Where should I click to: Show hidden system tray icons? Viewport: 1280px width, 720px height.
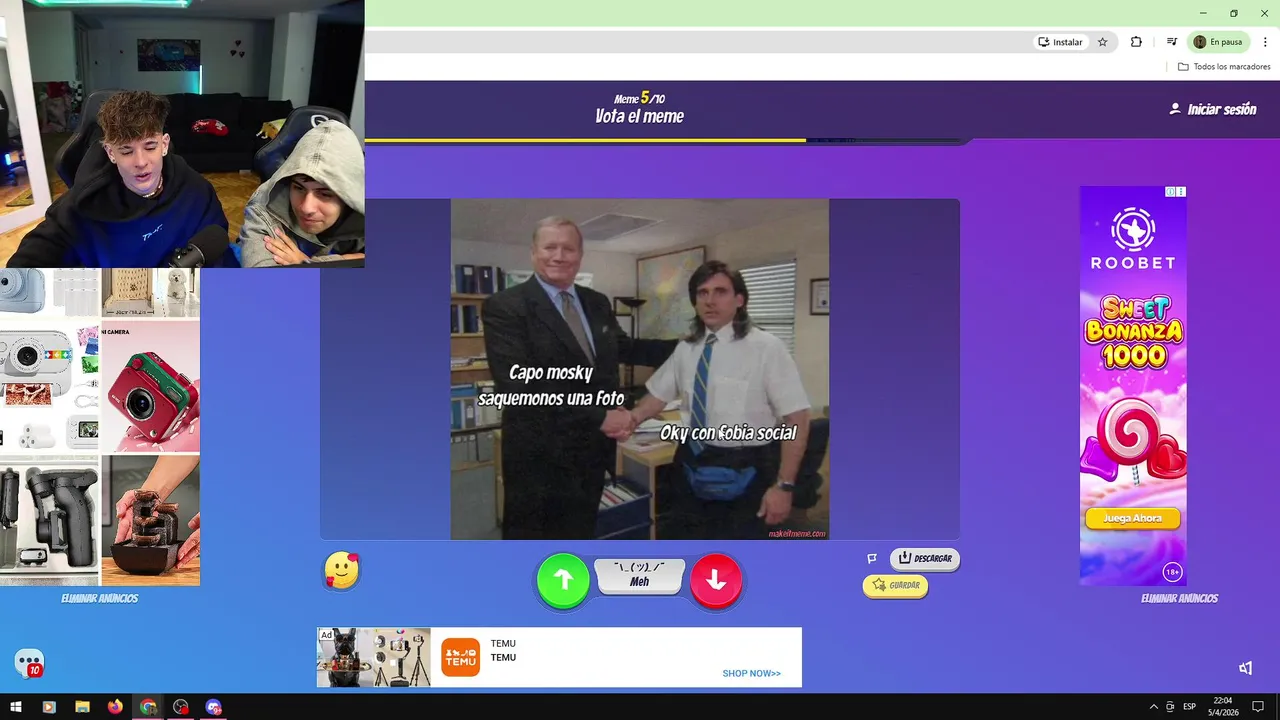1153,707
